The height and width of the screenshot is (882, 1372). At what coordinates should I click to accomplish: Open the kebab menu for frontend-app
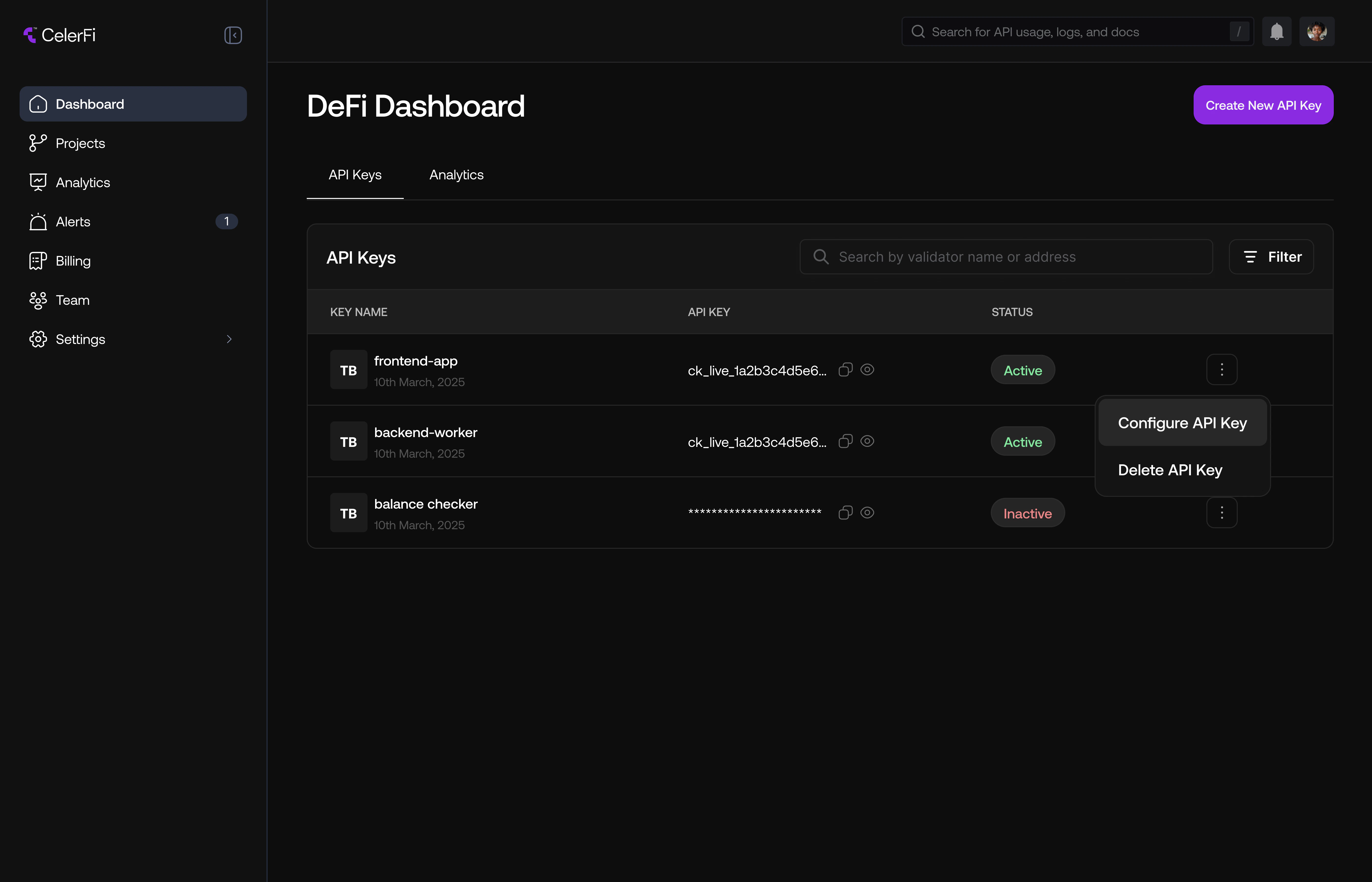tap(1222, 369)
